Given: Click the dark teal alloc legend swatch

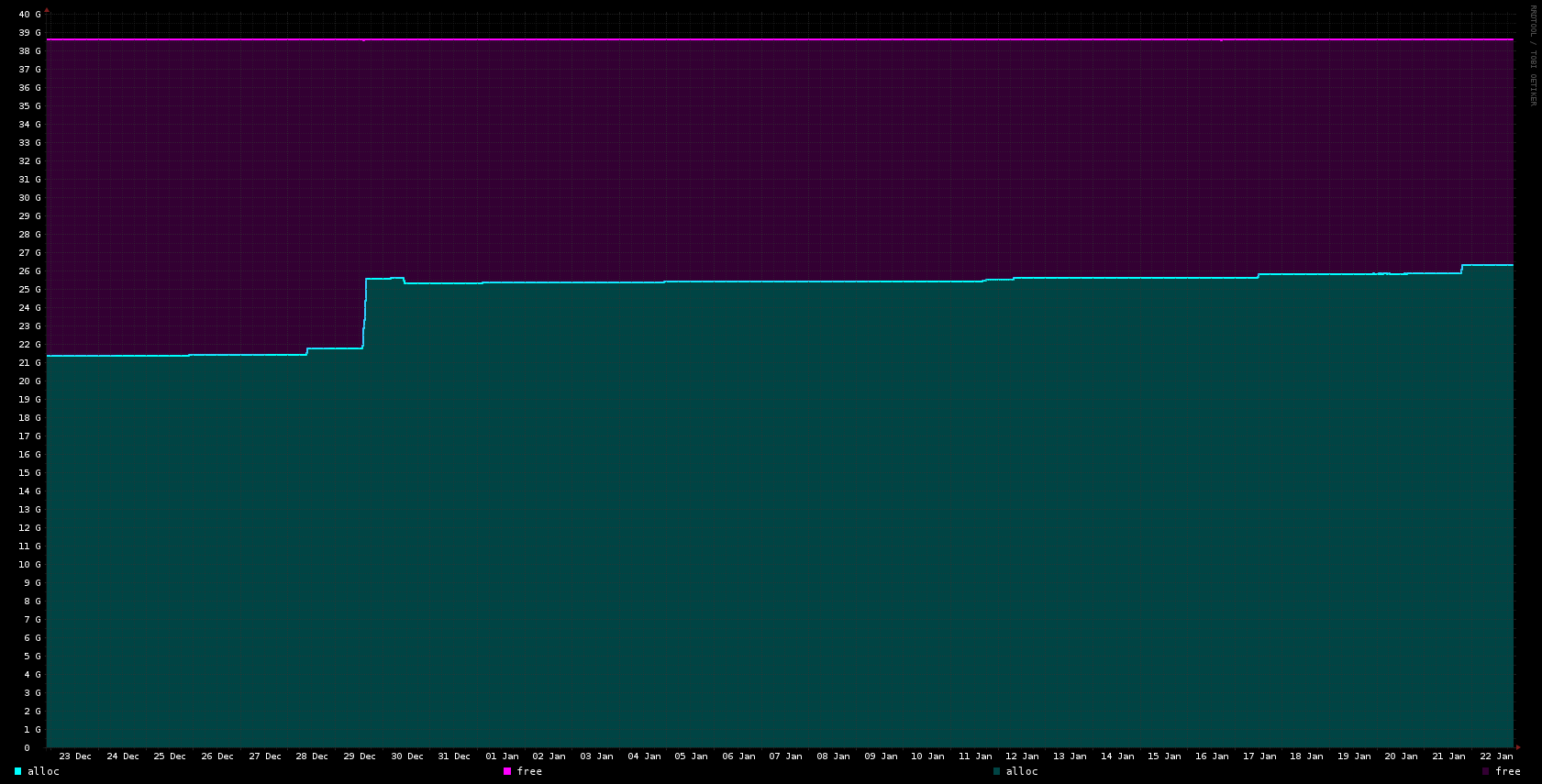Looking at the screenshot, I should (x=996, y=771).
